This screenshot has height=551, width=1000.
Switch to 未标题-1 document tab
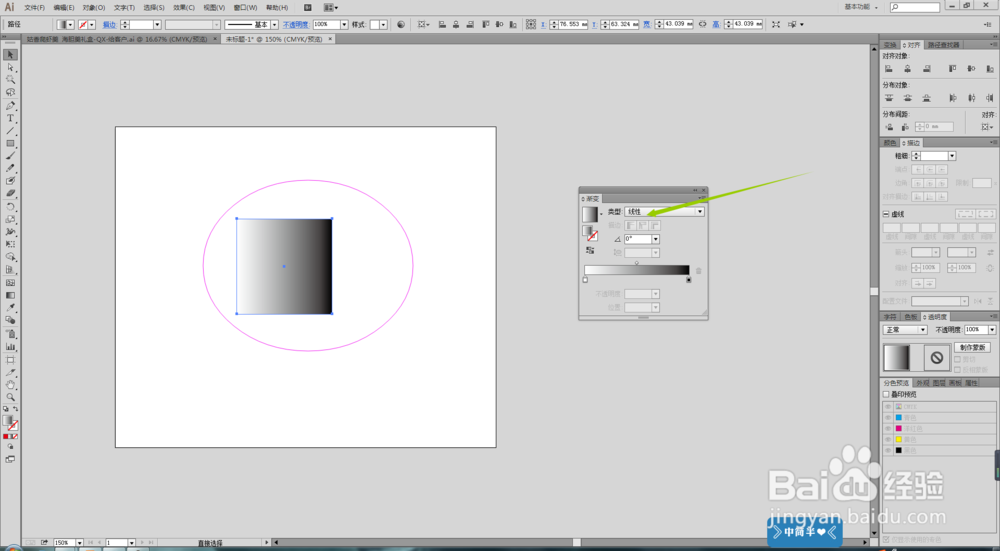(x=276, y=39)
